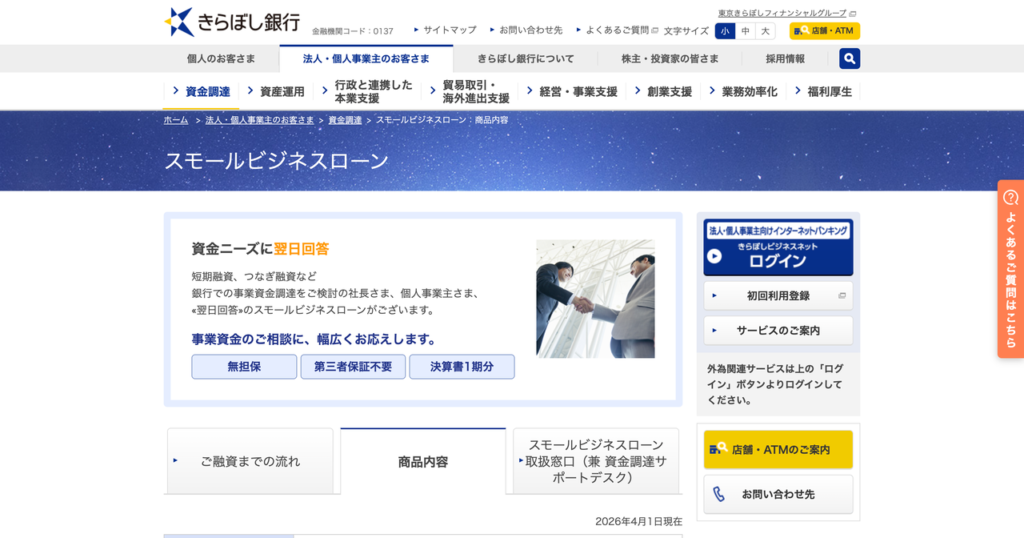Open 初回利用登録

tap(778, 296)
